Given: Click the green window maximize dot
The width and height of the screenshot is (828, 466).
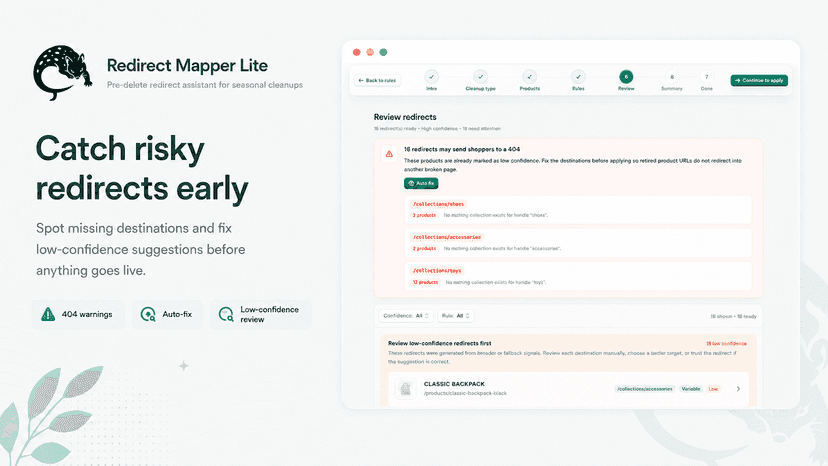Looking at the screenshot, I should (383, 52).
